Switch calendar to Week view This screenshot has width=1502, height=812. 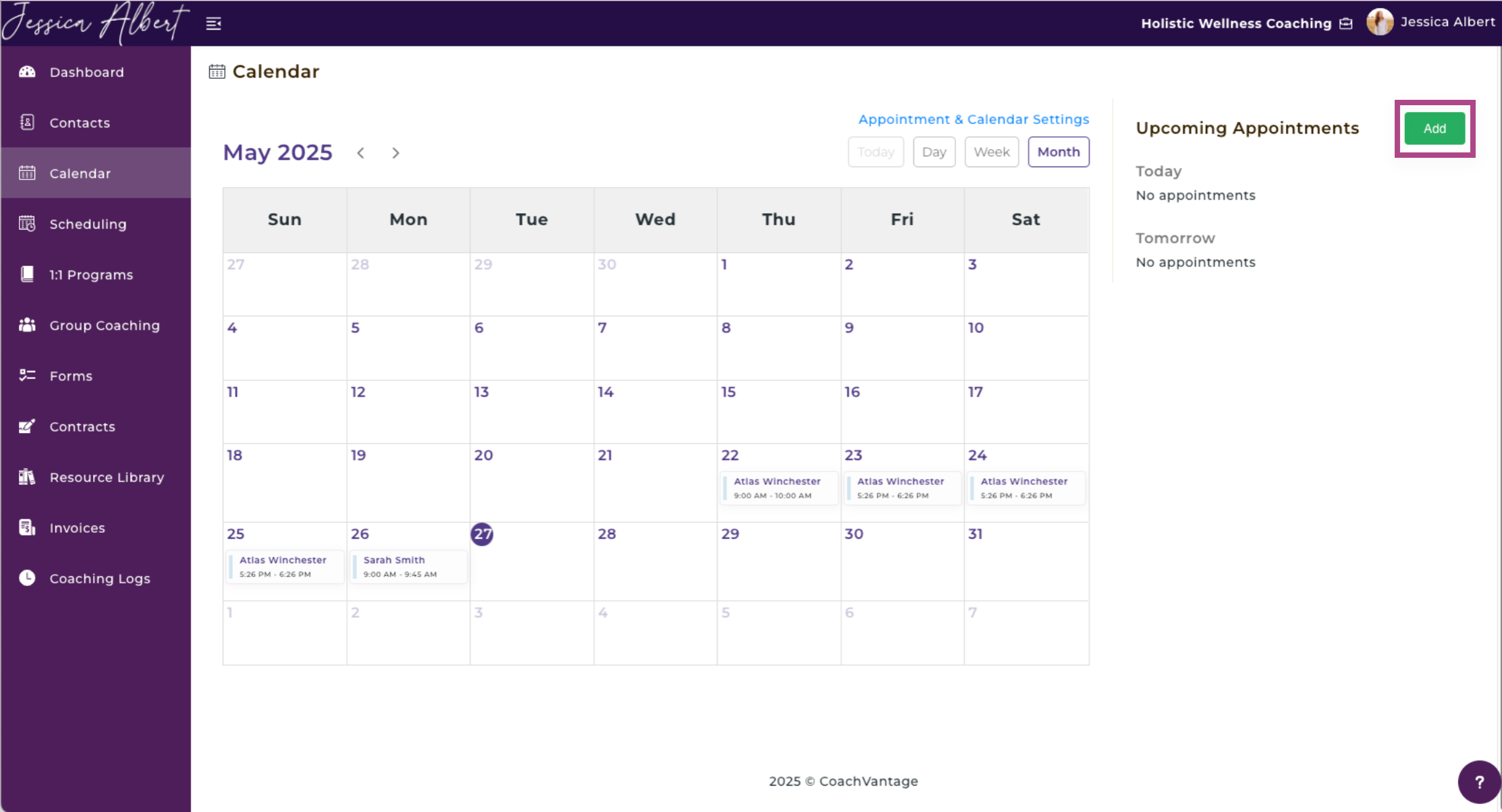tap(991, 152)
